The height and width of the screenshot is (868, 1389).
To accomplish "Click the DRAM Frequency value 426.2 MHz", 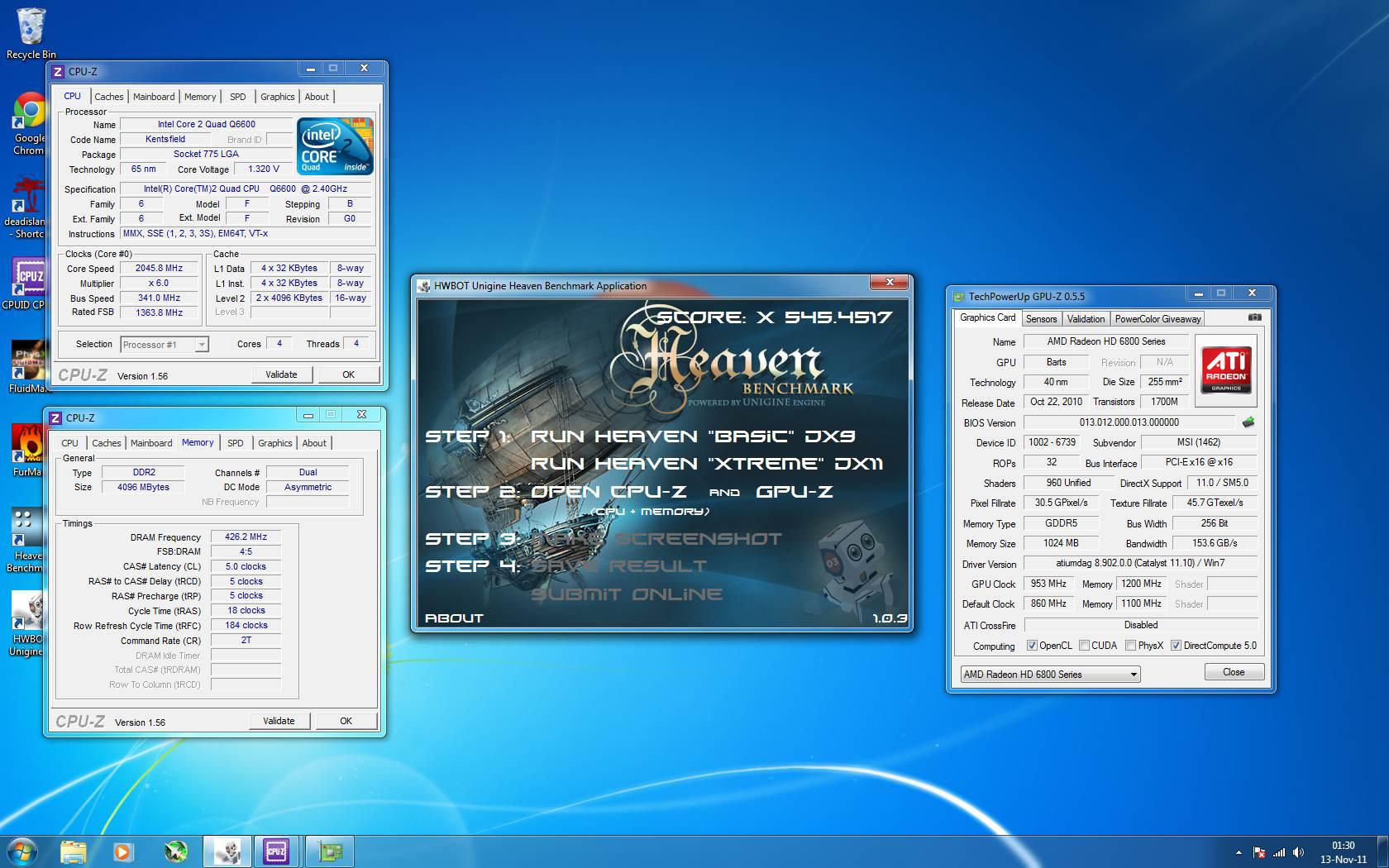I will click(246, 537).
